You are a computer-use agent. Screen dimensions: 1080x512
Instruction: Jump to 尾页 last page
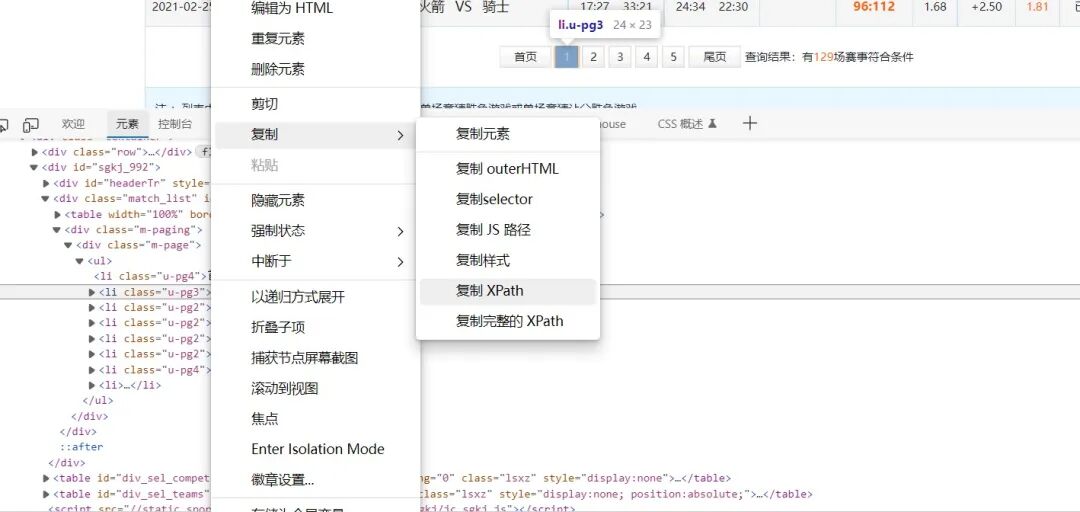pos(714,57)
